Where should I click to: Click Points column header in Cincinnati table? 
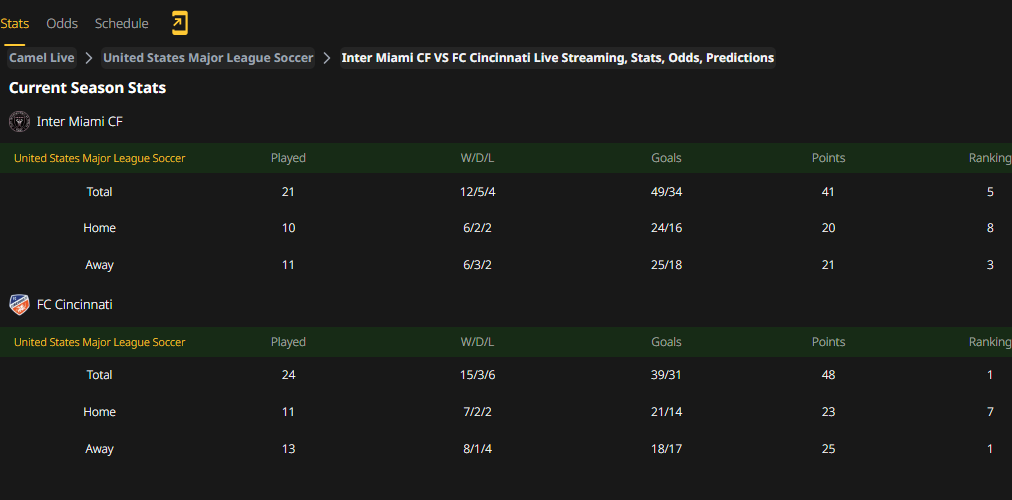pyautogui.click(x=828, y=342)
